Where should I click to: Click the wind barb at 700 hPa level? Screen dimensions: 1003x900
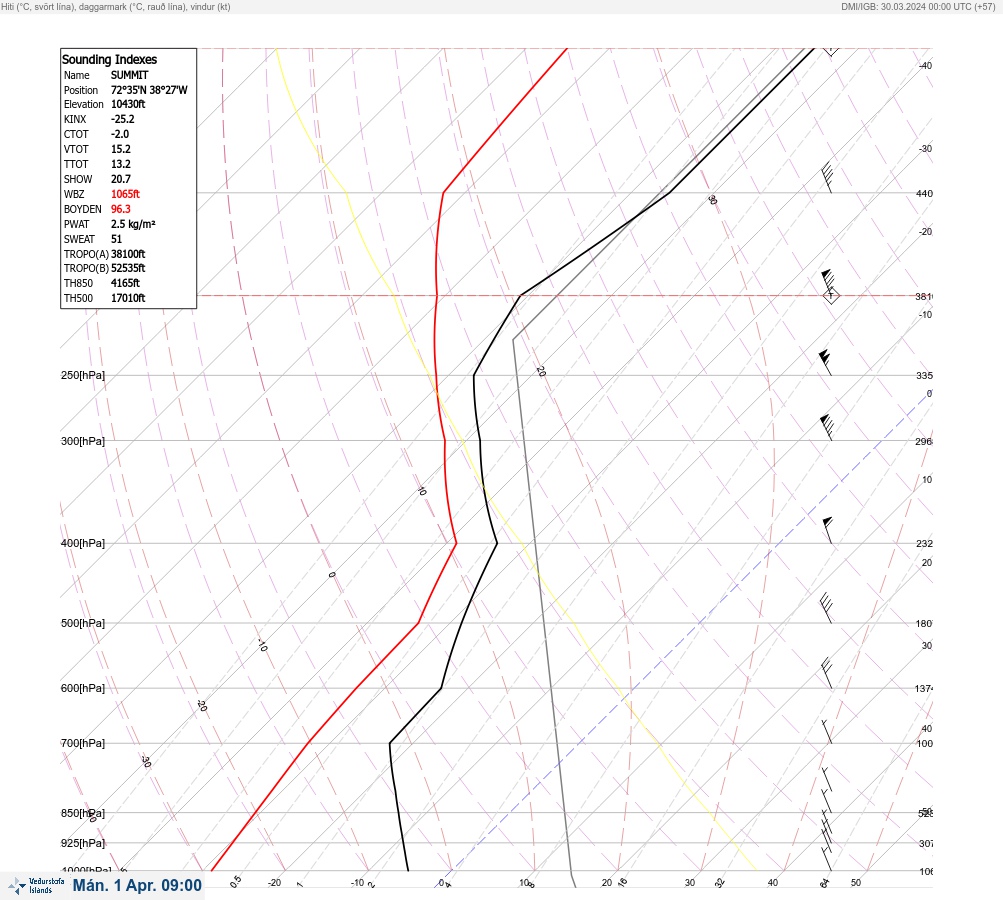click(826, 732)
